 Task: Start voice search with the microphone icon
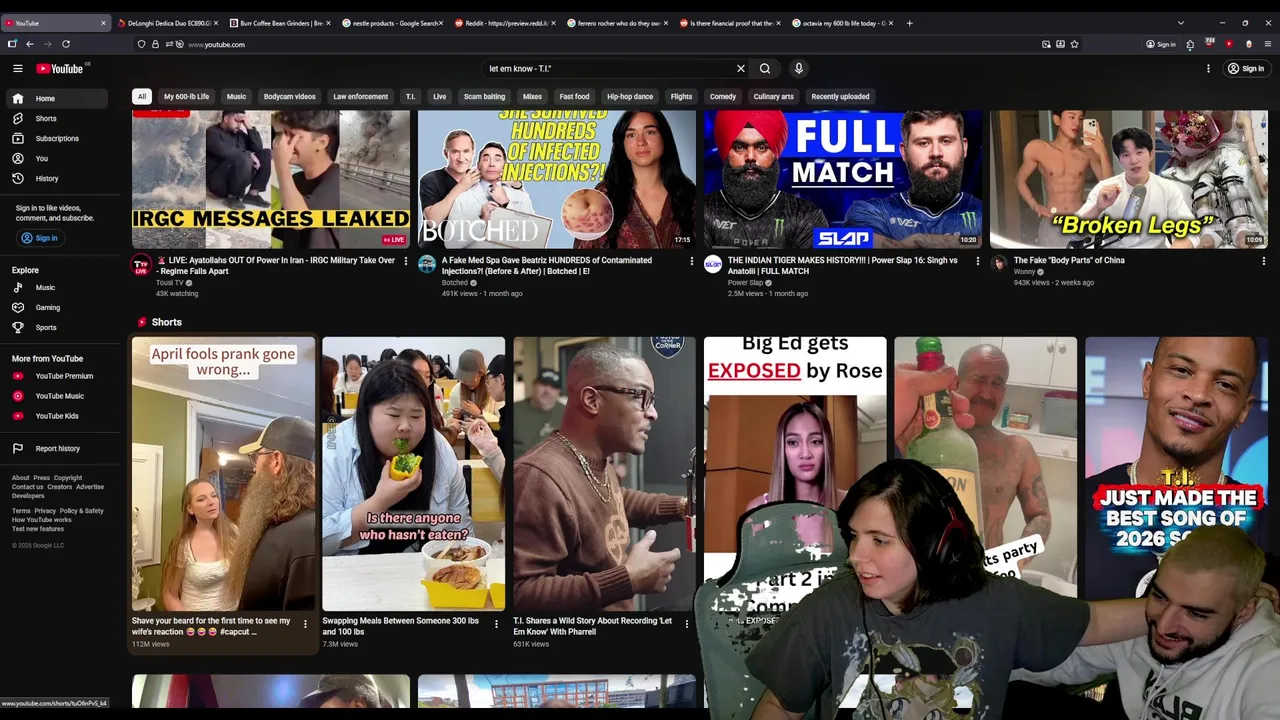click(798, 69)
